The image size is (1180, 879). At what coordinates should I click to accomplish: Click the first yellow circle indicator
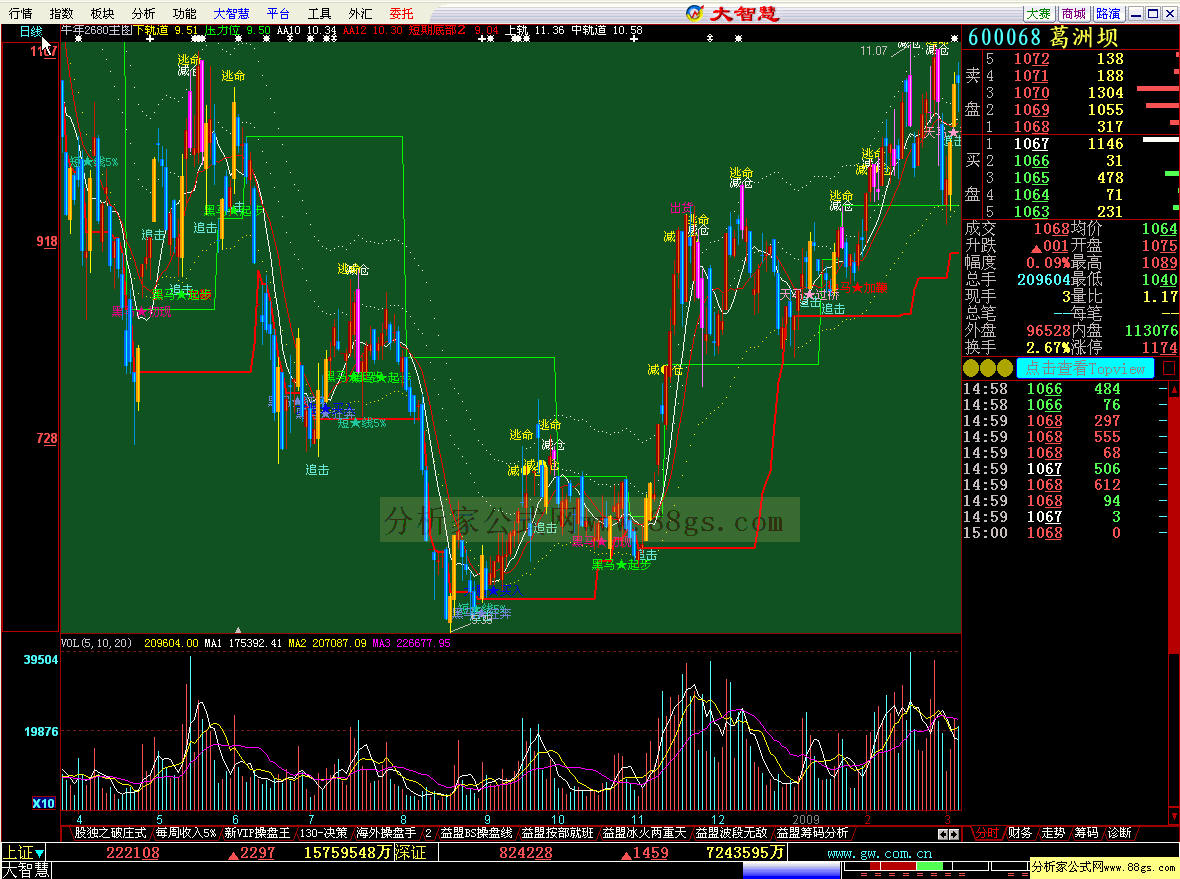[x=971, y=368]
